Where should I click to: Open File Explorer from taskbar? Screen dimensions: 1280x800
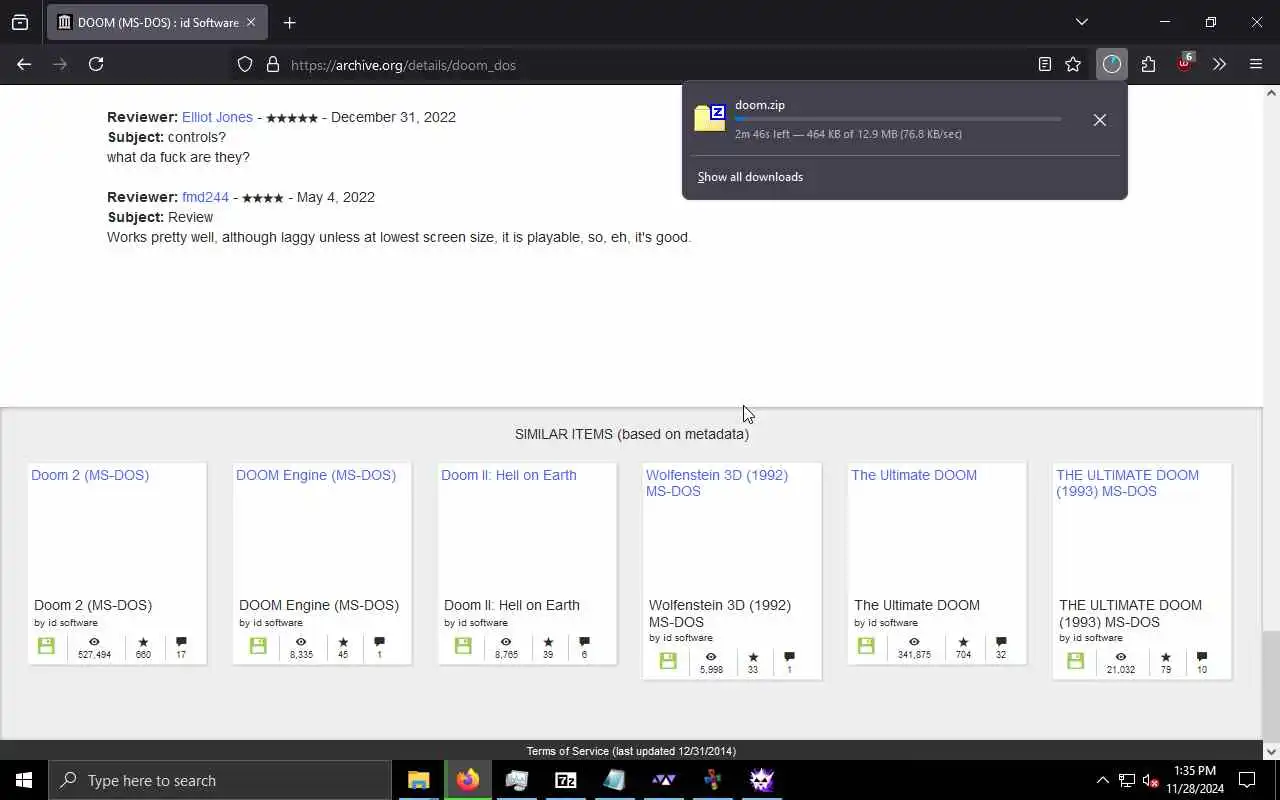tap(418, 780)
